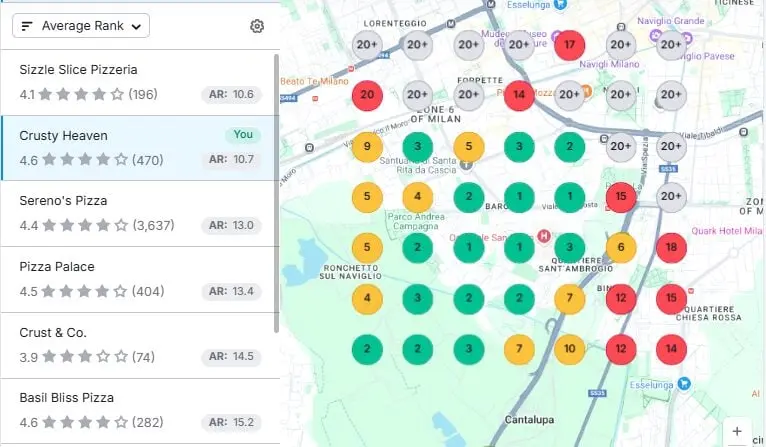Click the red rank 17 map marker

coord(570,45)
